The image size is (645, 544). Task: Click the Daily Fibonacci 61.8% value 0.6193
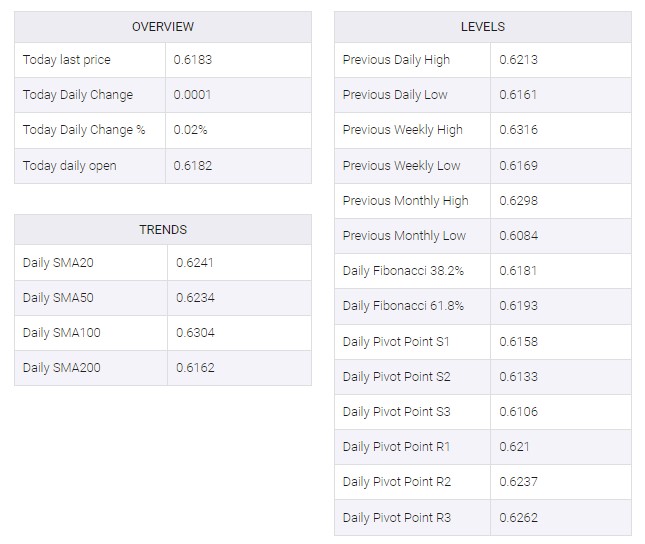click(x=518, y=306)
